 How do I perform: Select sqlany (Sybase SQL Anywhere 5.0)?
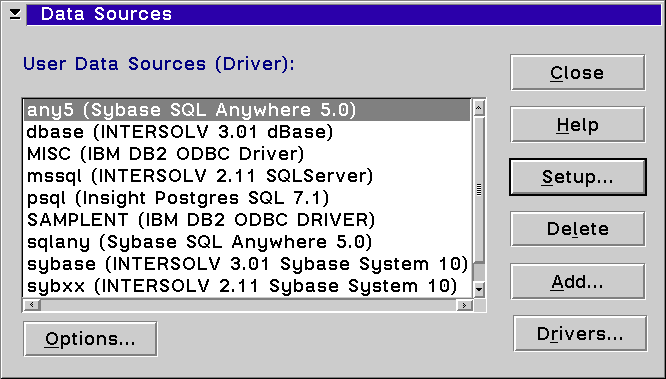[x=248, y=242]
